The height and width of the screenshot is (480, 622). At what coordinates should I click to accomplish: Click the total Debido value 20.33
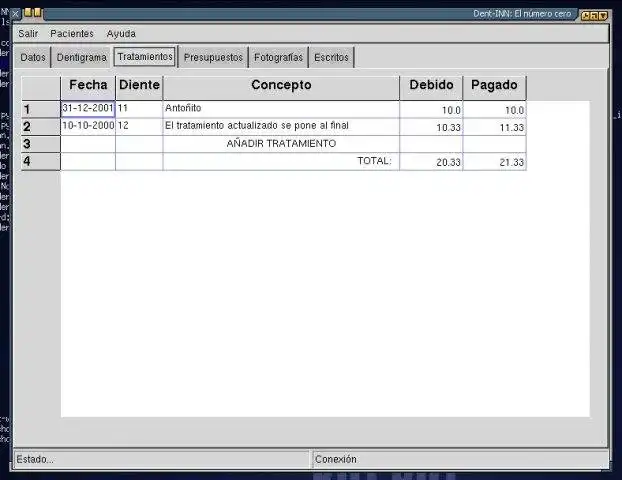431,162
